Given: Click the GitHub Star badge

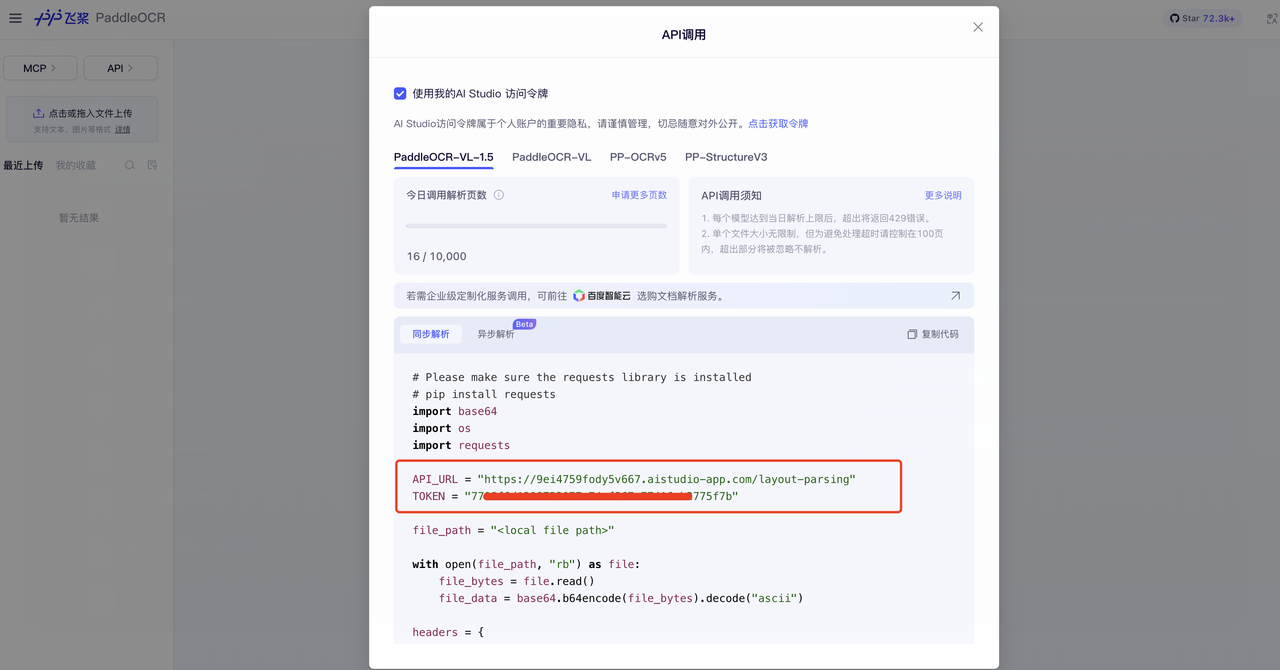Looking at the screenshot, I should [1202, 18].
